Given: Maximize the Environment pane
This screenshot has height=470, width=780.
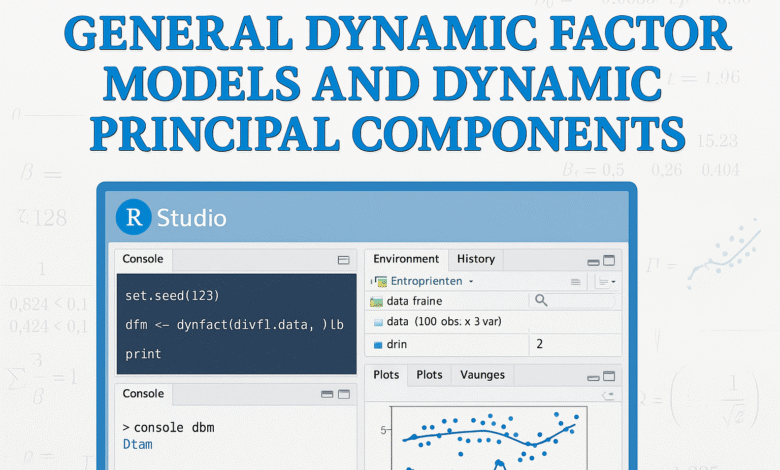Looking at the screenshot, I should click(609, 260).
